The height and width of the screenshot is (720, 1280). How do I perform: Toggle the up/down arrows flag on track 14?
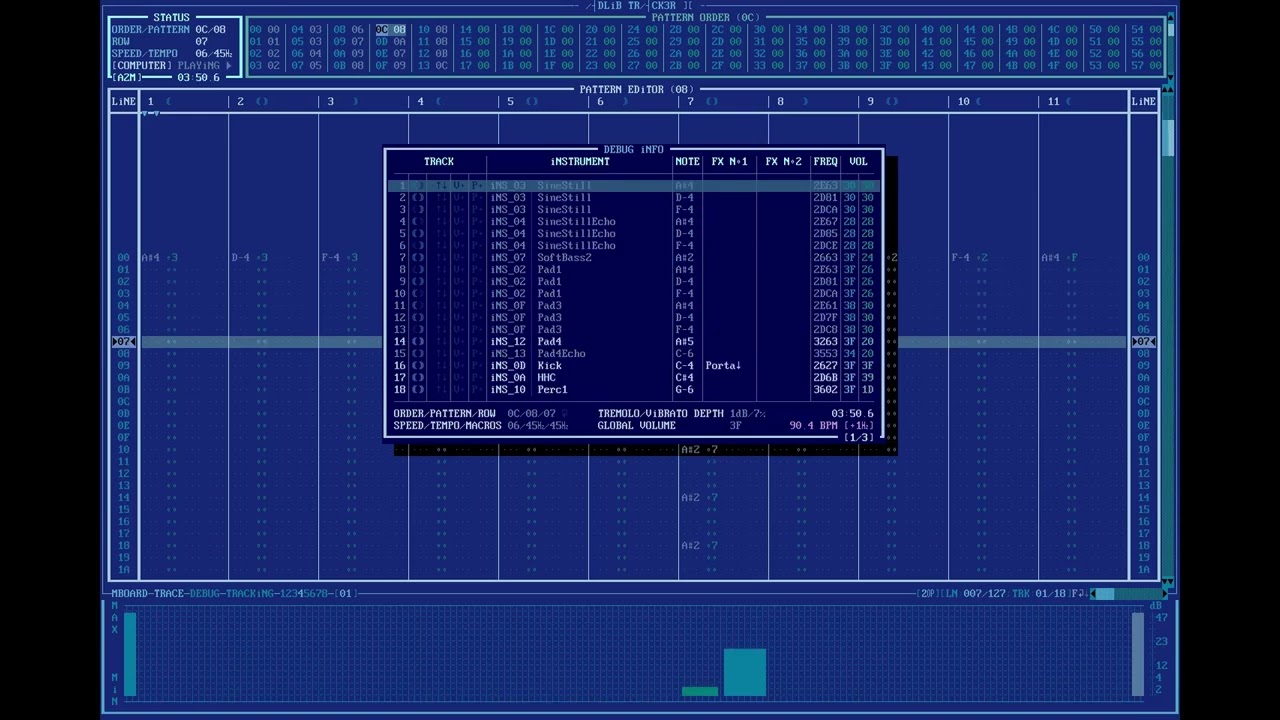[x=441, y=342]
